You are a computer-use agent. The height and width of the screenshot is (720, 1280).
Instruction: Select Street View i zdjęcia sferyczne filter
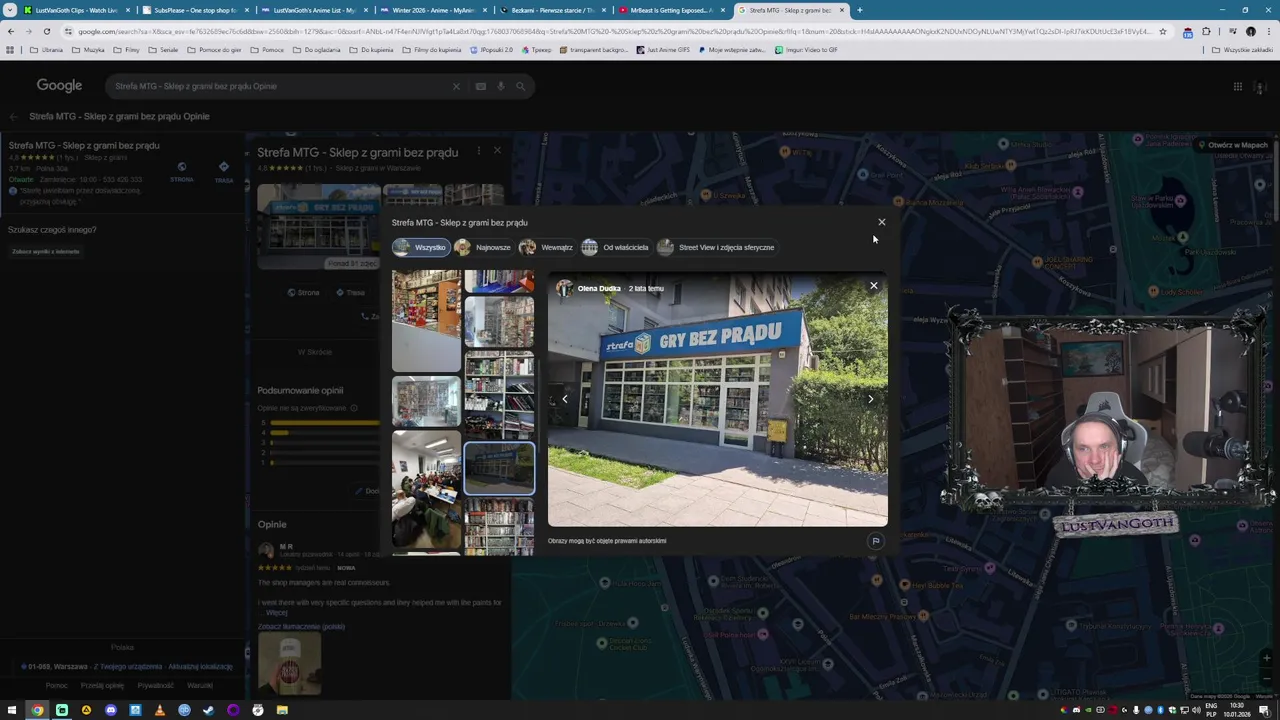pyautogui.click(x=716, y=247)
